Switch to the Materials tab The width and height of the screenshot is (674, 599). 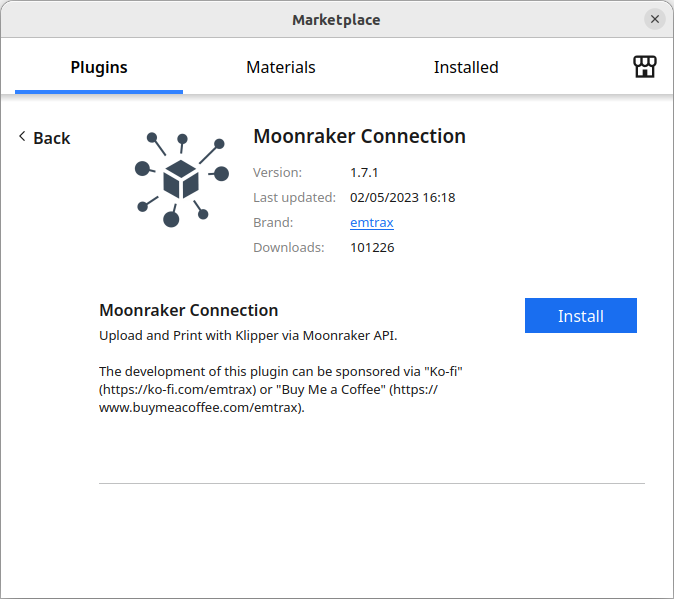tap(281, 67)
